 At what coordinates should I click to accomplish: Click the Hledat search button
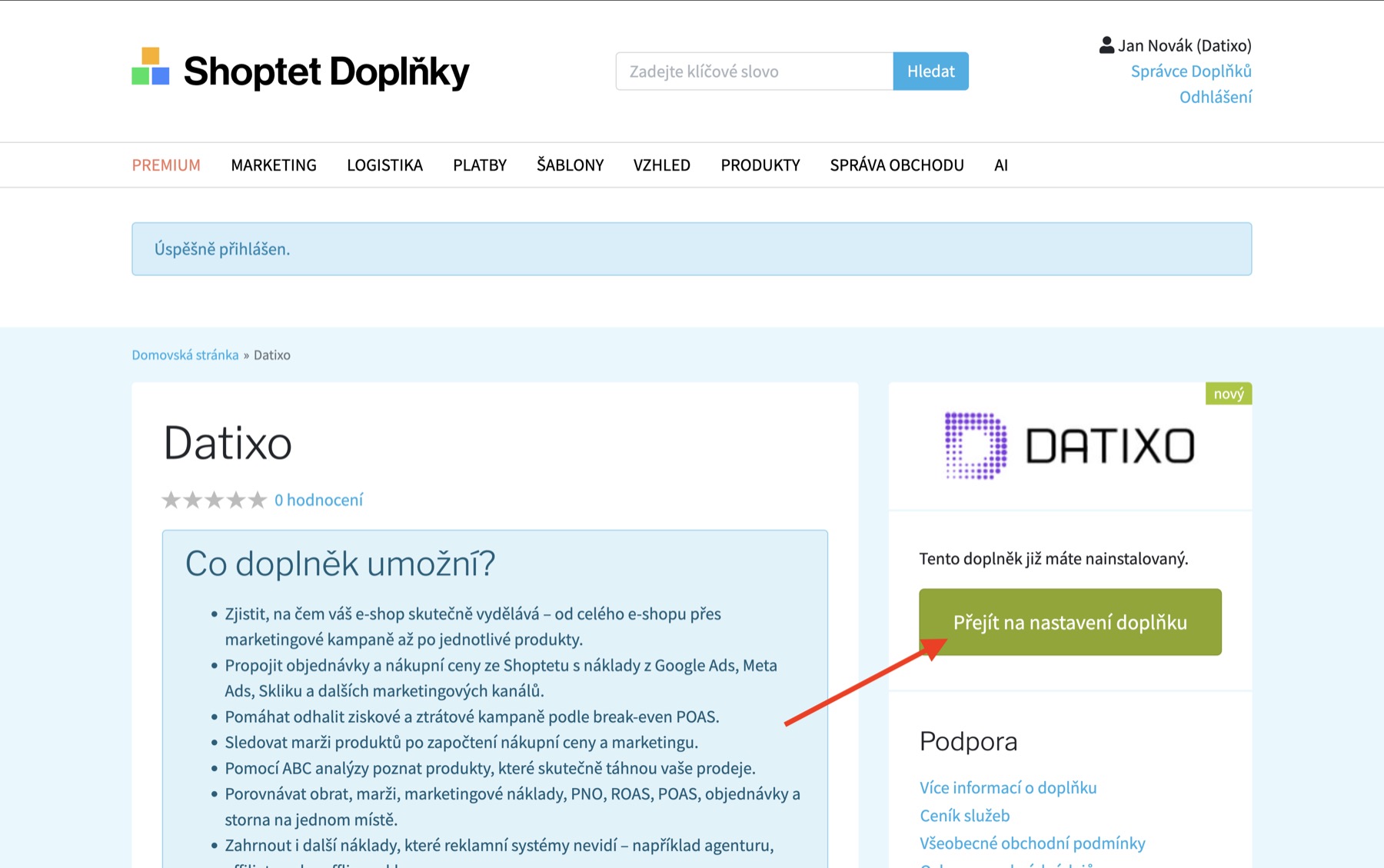click(930, 72)
